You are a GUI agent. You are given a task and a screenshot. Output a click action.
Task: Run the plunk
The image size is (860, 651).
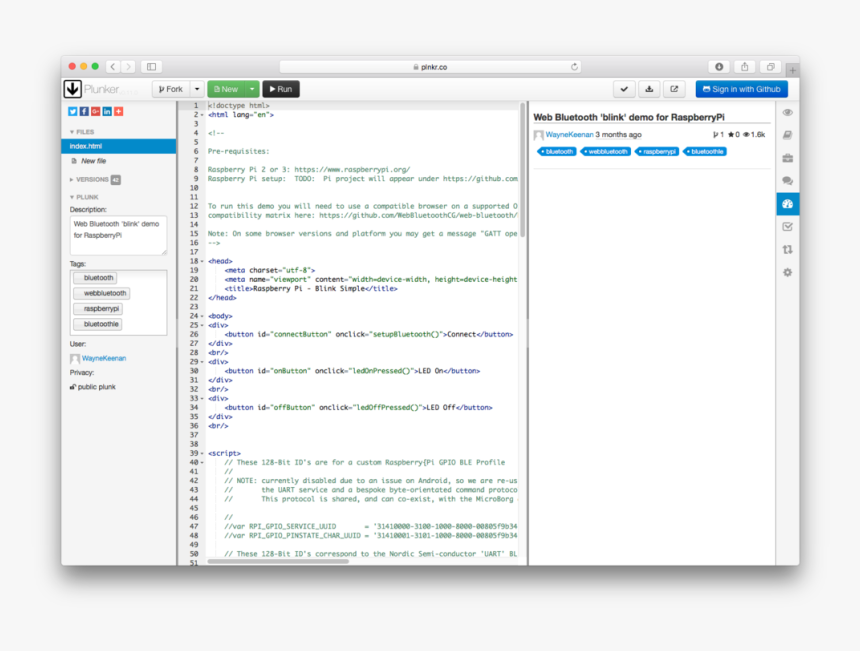pyautogui.click(x=281, y=89)
